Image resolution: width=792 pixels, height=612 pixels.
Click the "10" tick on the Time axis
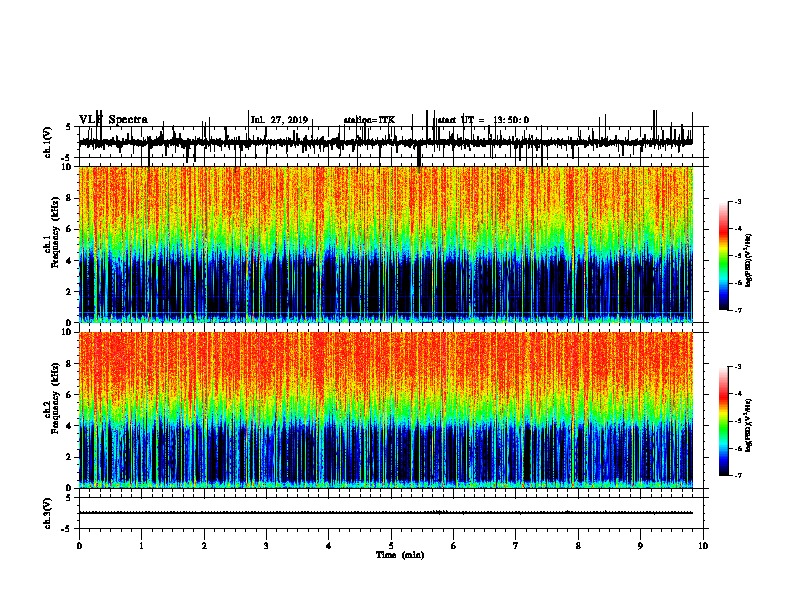pos(703,546)
